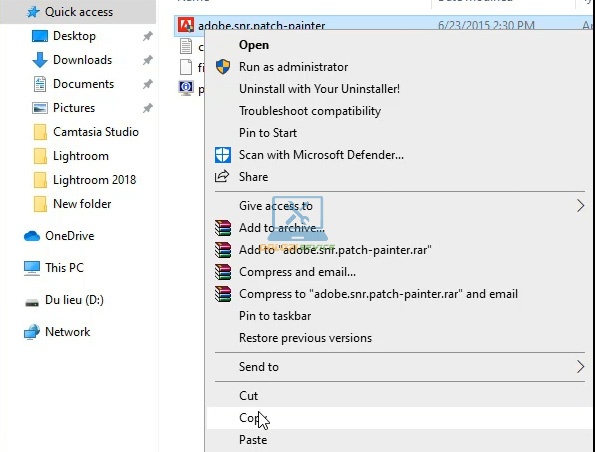
Task: Click the Lightroom 2018 folder icon
Action: 40,180
